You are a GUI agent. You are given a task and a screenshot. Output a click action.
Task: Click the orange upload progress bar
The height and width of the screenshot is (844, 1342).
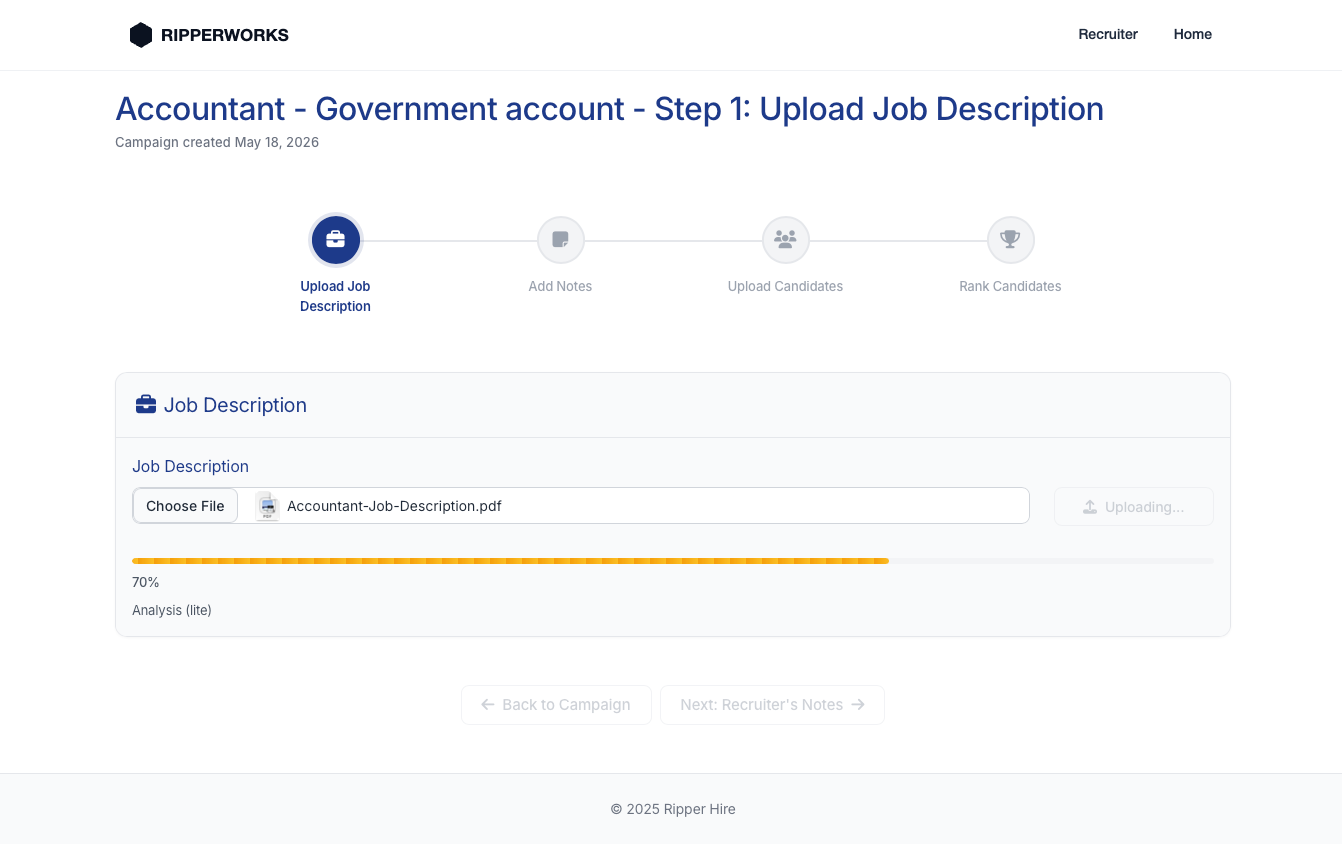click(510, 561)
